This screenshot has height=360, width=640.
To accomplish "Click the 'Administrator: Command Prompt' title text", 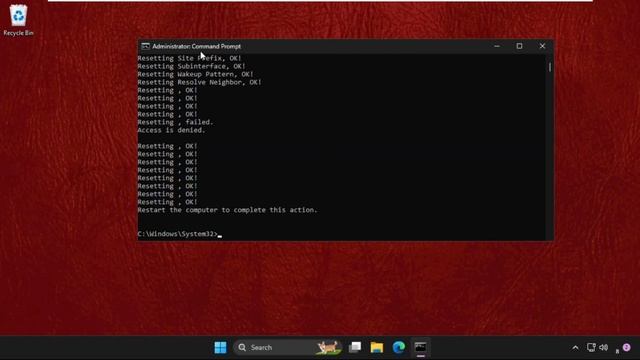I will [x=197, y=47].
